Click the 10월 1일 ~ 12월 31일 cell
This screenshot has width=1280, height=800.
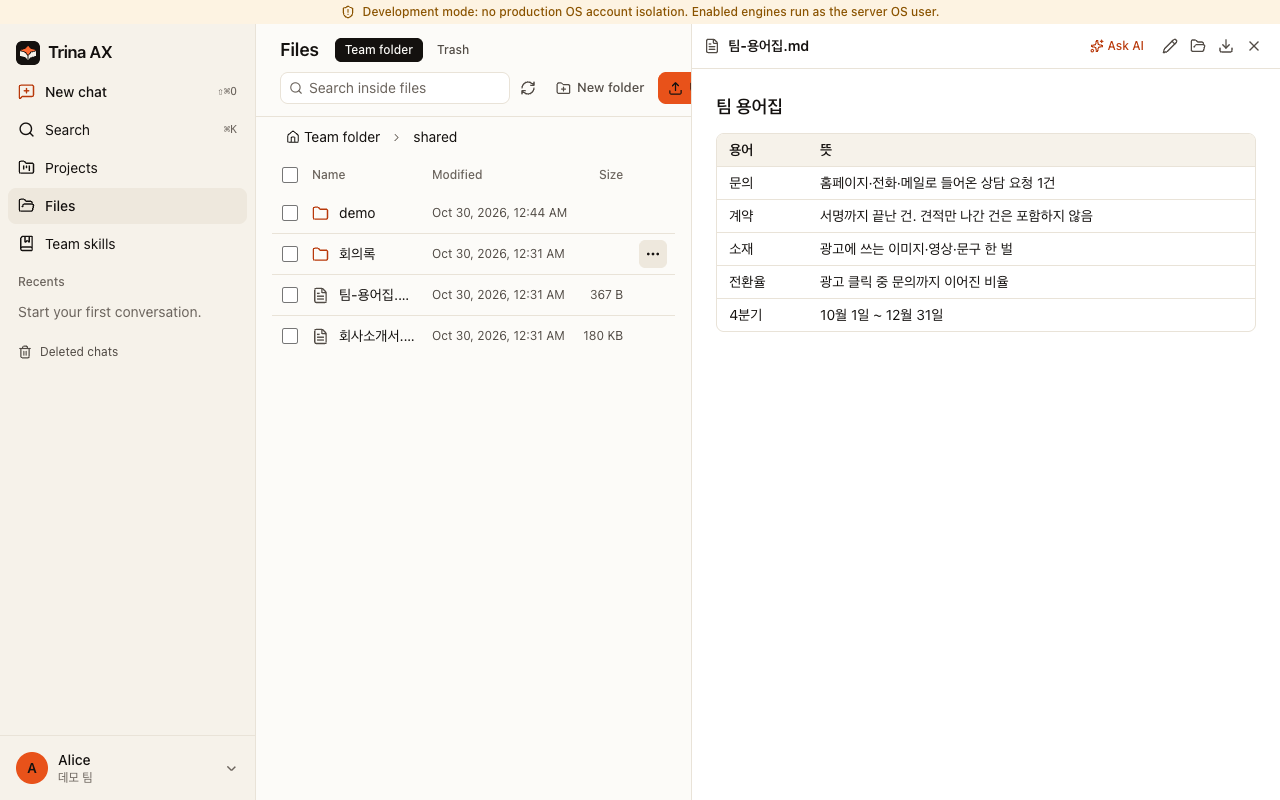click(x=1031, y=315)
